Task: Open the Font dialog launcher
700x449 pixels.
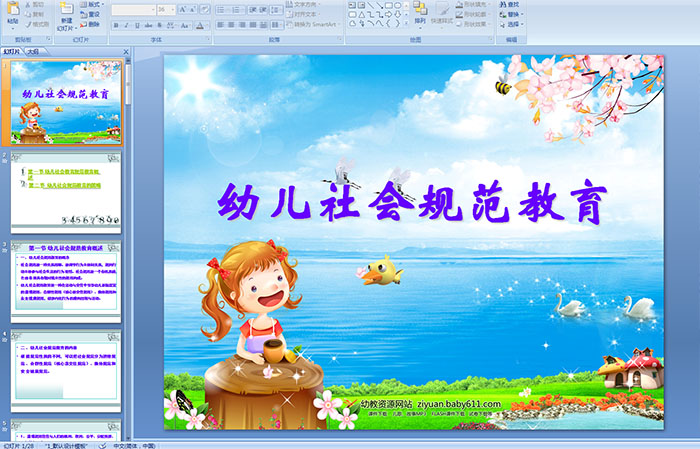Action: coord(208,39)
